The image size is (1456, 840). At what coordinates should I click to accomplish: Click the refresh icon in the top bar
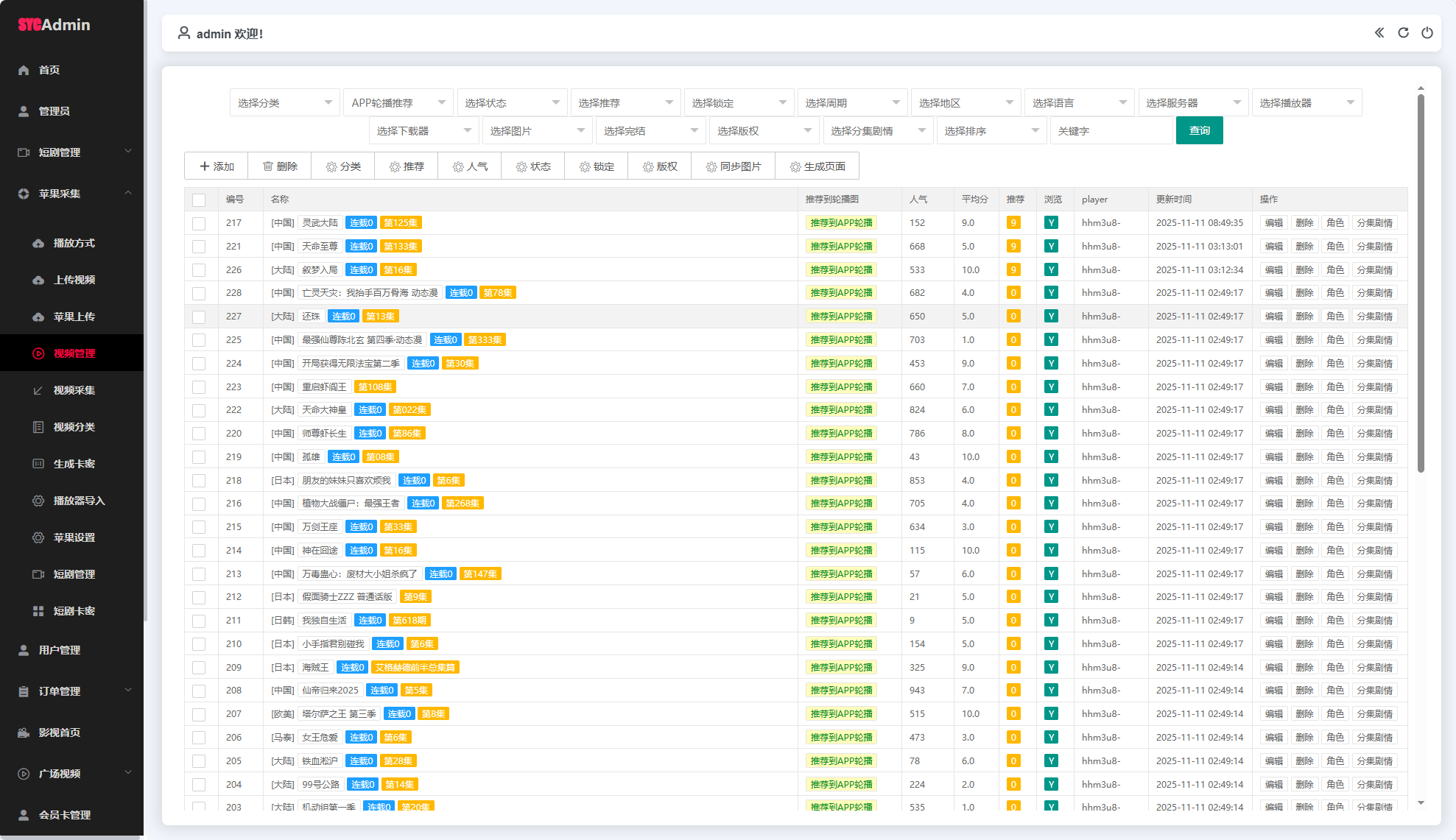(1403, 32)
